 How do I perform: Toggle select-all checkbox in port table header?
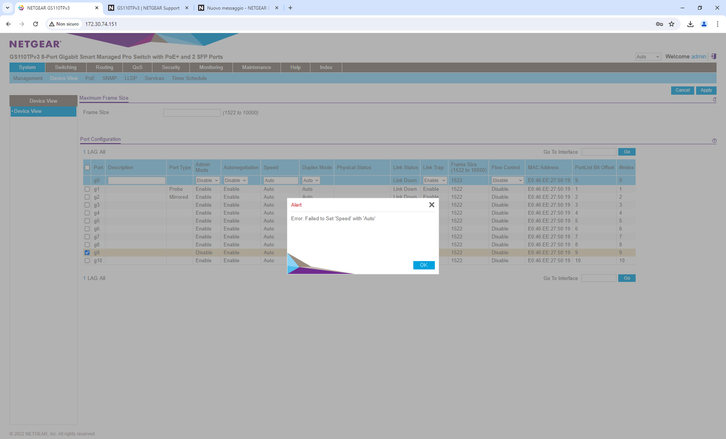pos(87,167)
